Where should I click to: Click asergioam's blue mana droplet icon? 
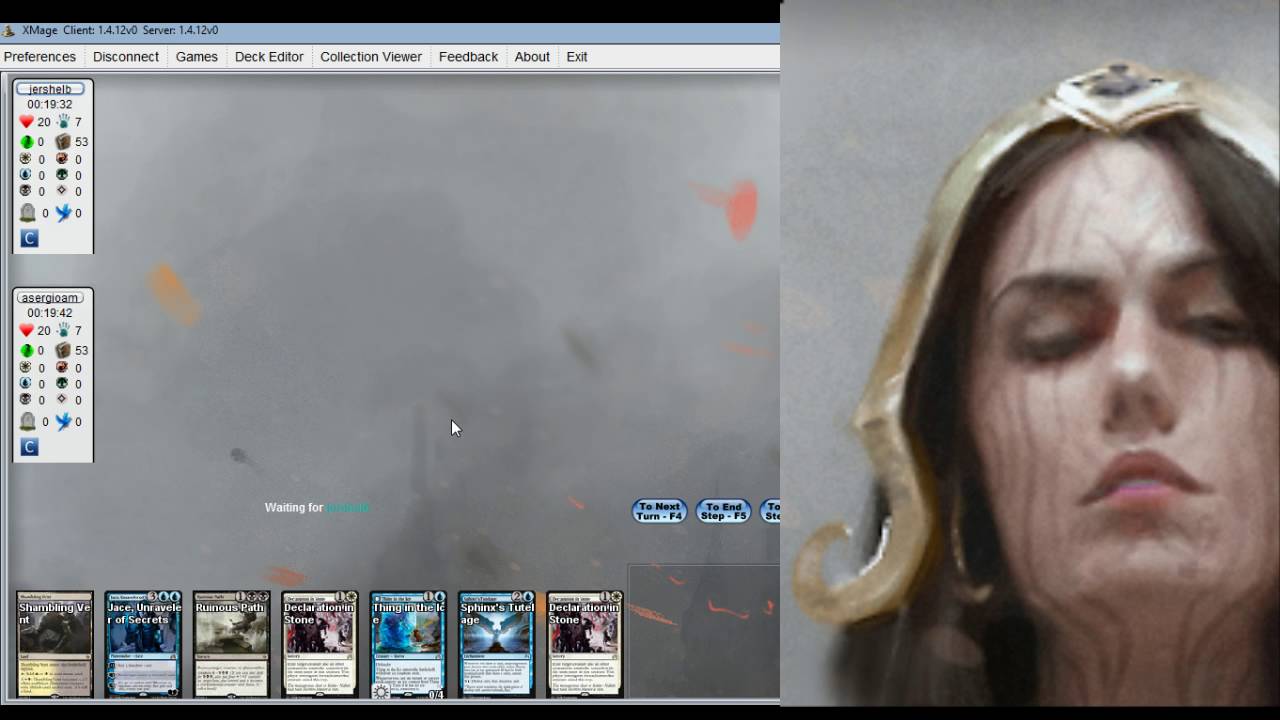pyautogui.click(x=26, y=384)
